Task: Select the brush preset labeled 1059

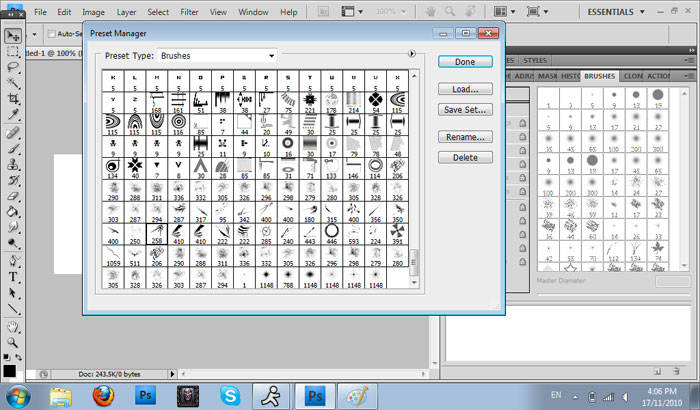Action: point(113,256)
